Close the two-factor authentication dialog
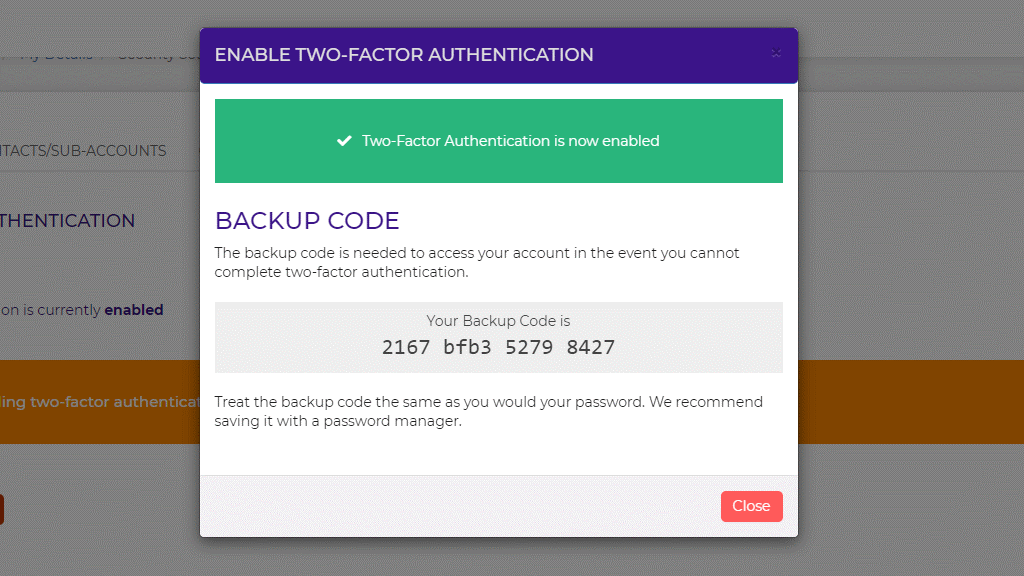This screenshot has width=1024, height=576. click(751, 506)
